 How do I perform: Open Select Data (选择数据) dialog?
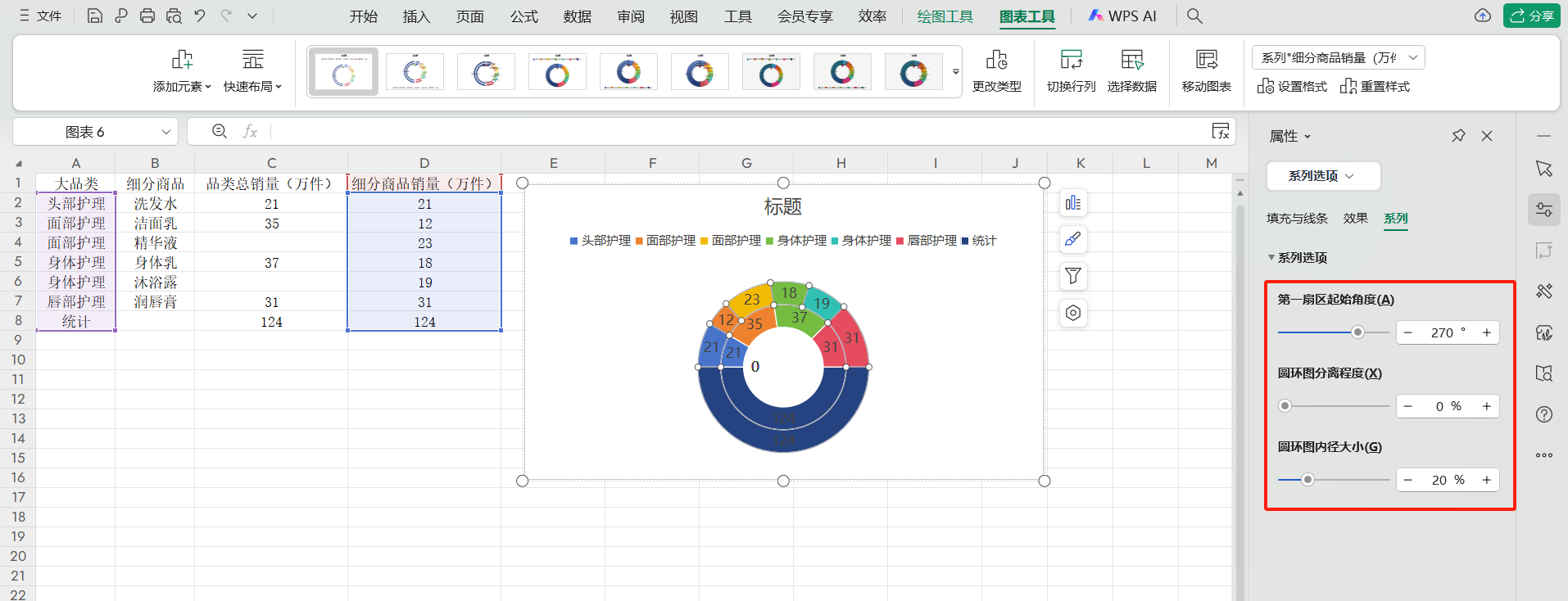click(x=1131, y=61)
